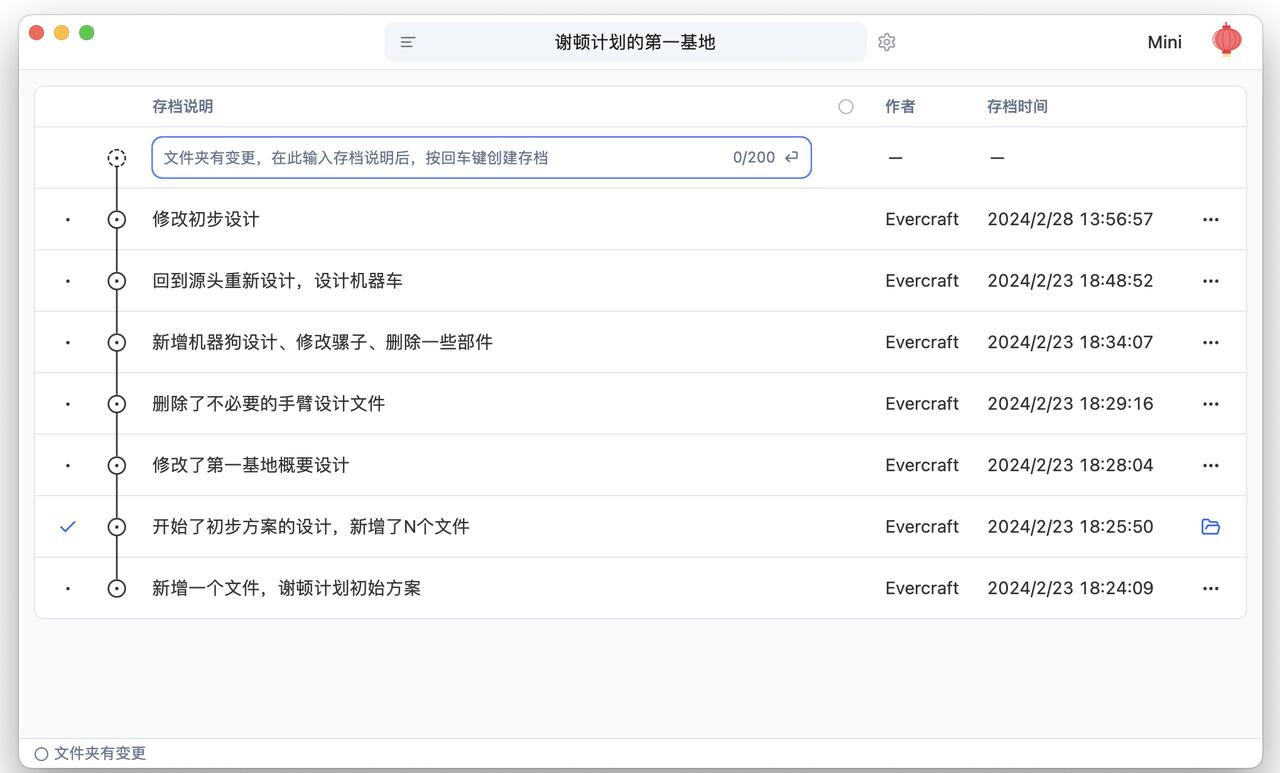Open folder icon for 开始了初步方案的设计 archive
Screen dimensions: 1280x773
tap(1210, 527)
